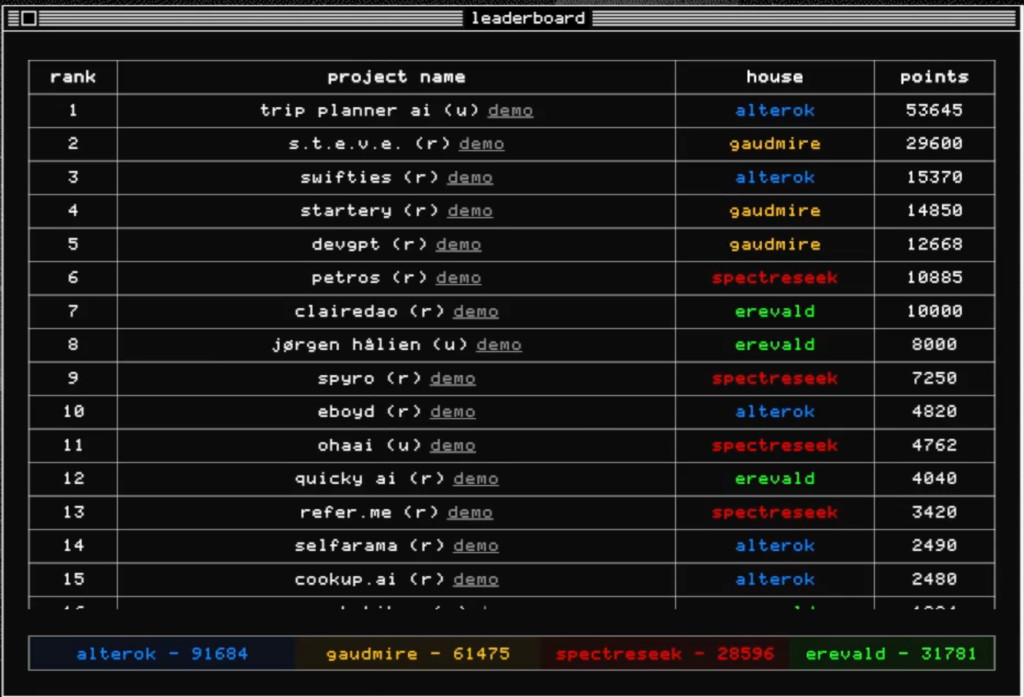The width and height of the screenshot is (1024, 697).
Task: Click gaudmire house in s.t.e.v.e. row
Action: tap(775, 144)
